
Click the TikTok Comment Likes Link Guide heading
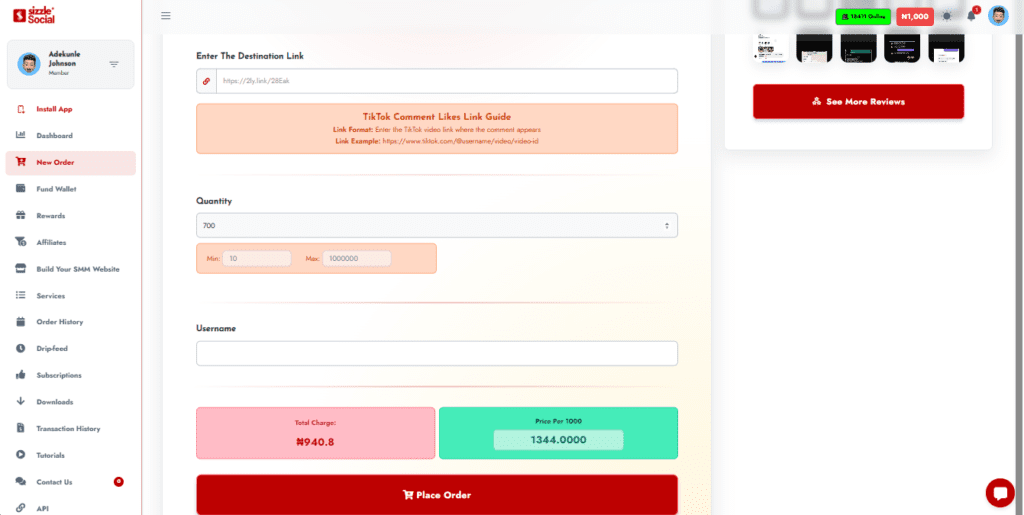point(437,117)
